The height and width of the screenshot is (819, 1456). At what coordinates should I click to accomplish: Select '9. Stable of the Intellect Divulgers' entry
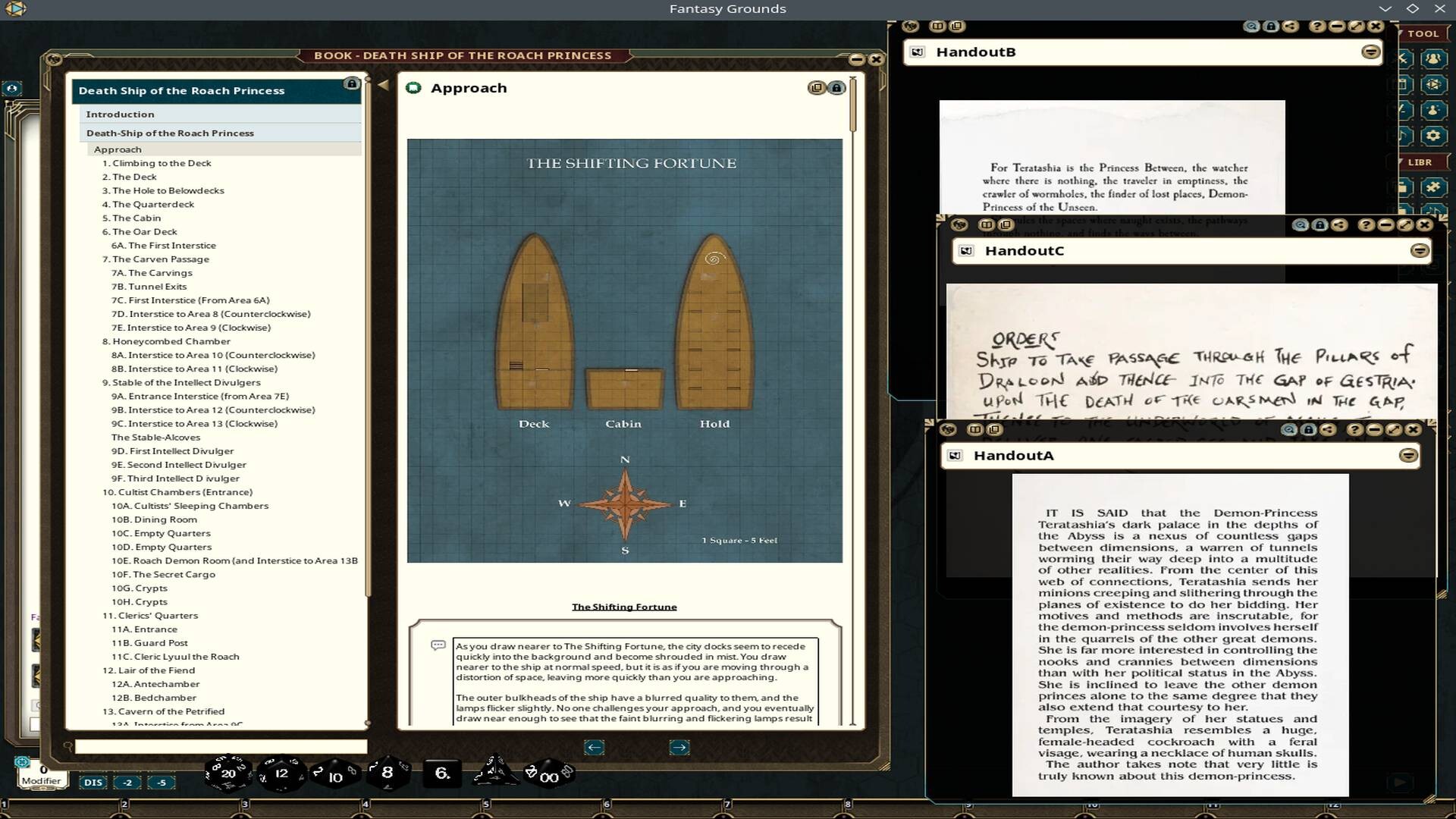(181, 382)
